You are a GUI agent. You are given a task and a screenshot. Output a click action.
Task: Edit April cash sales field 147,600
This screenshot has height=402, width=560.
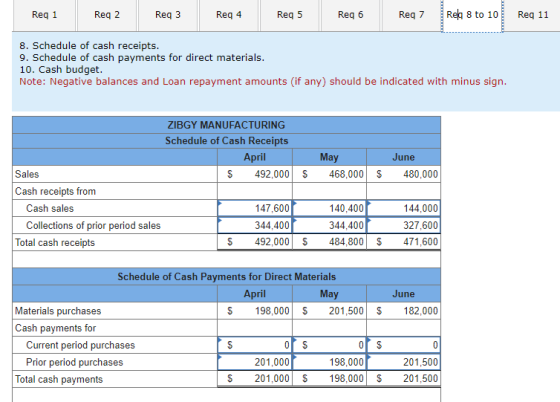(255, 208)
